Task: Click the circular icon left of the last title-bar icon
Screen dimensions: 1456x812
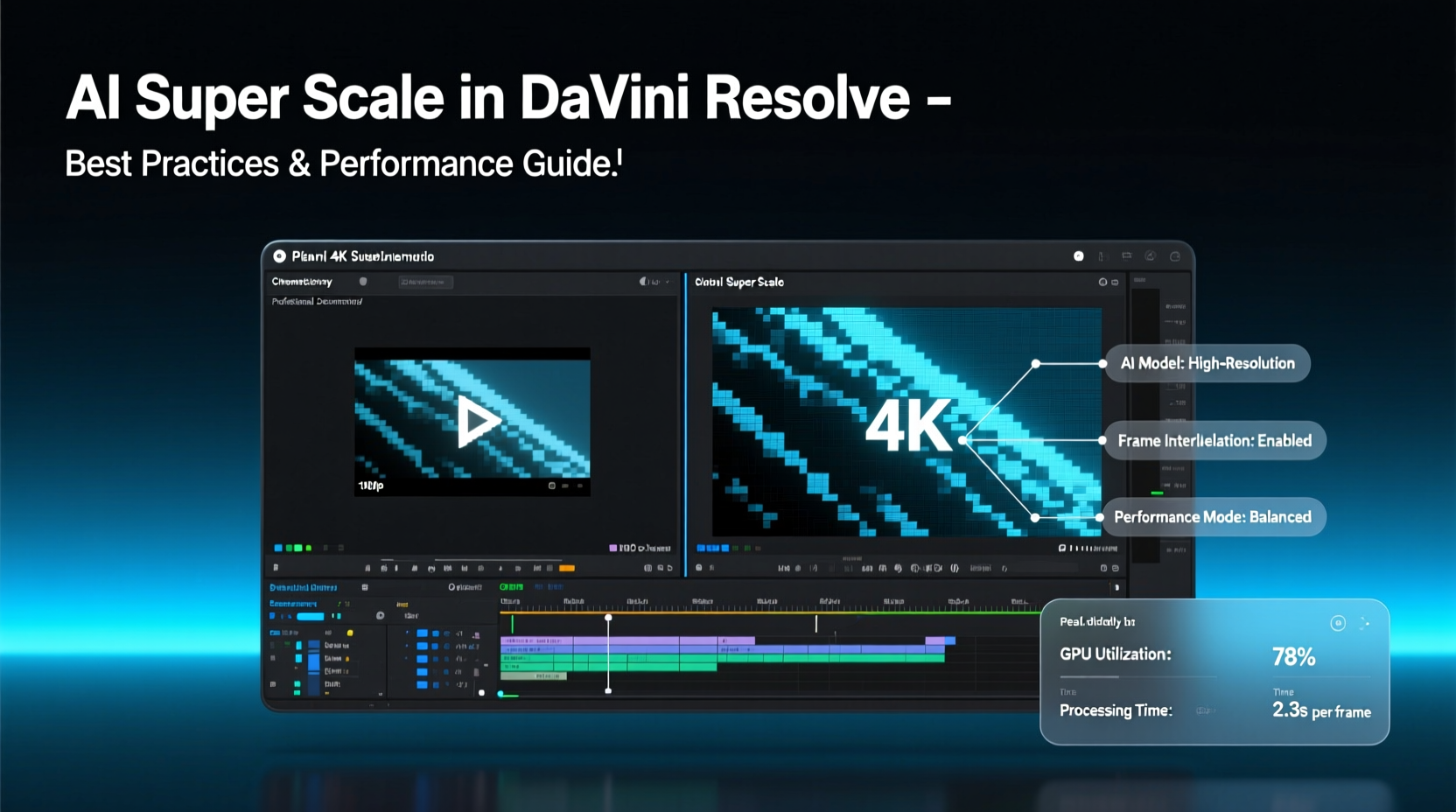Action: pyautogui.click(x=1151, y=256)
